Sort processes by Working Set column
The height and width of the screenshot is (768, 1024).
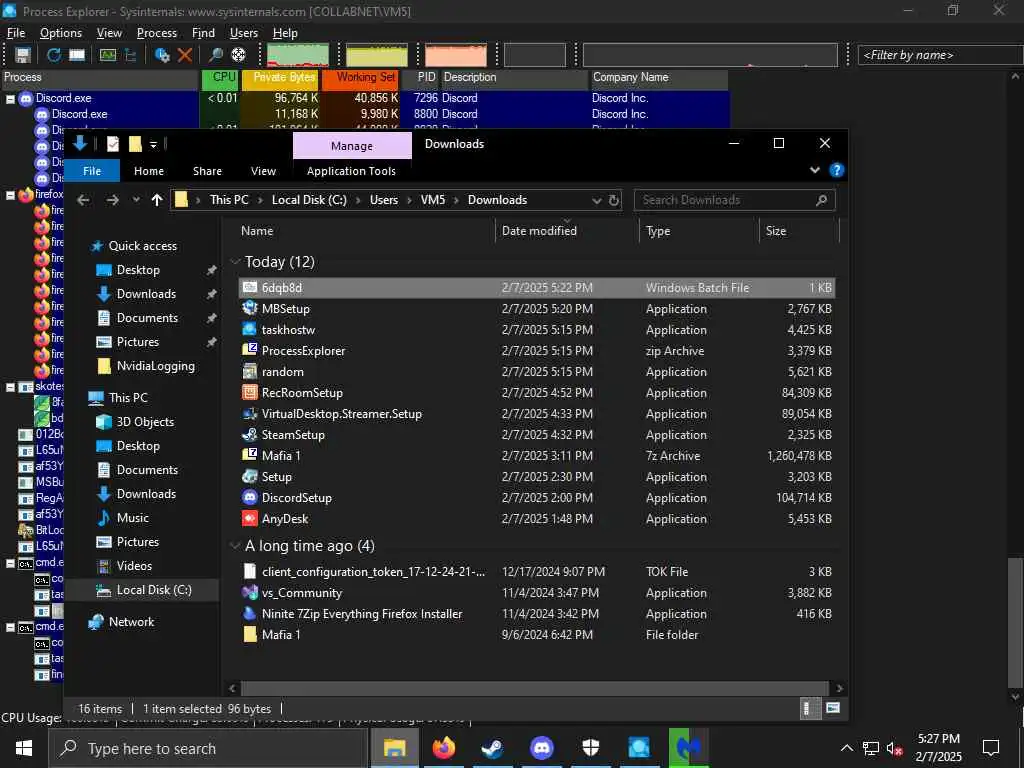pos(360,78)
